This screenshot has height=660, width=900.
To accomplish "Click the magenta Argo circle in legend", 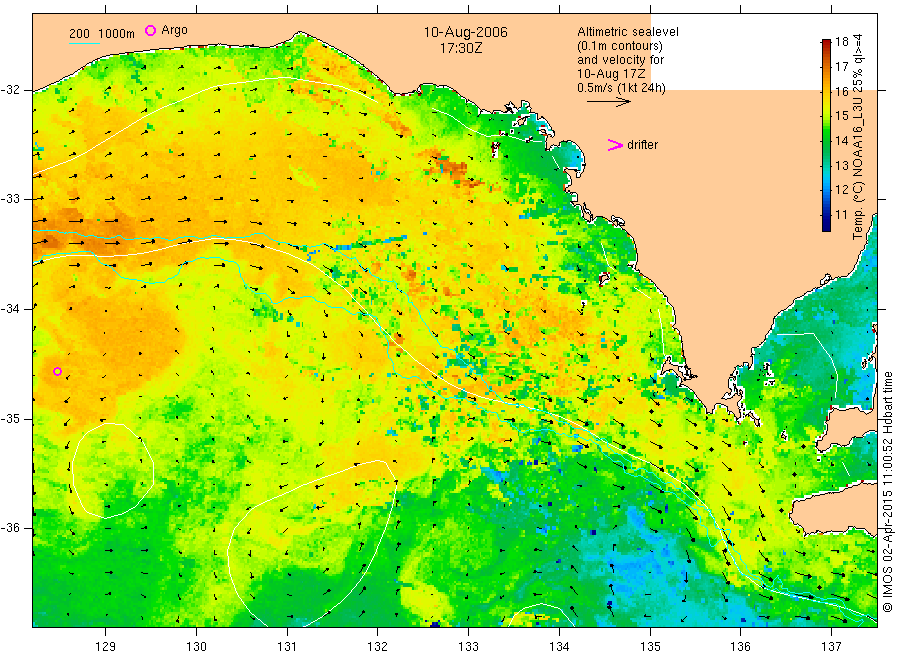I will click(x=150, y=30).
